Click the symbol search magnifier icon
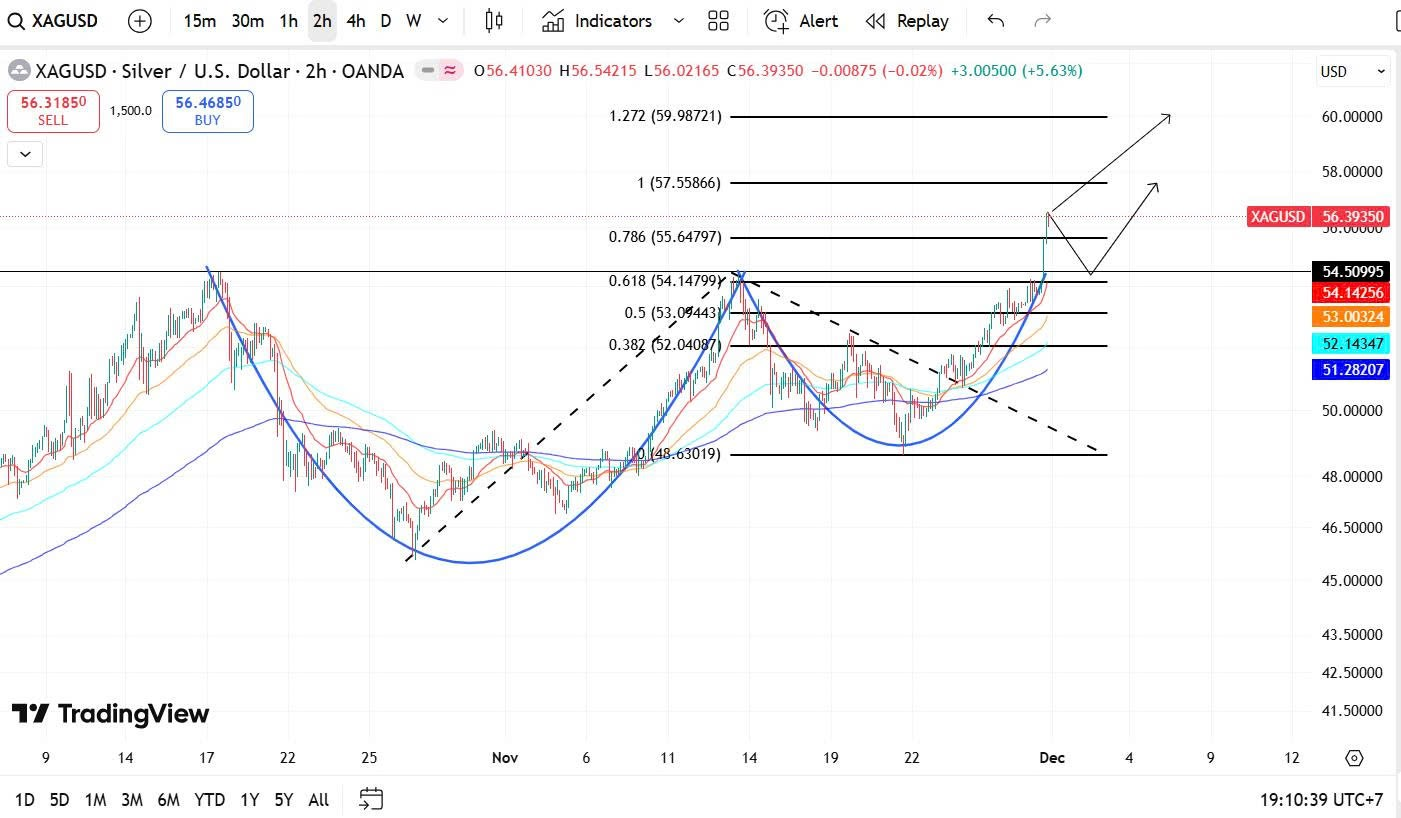Viewport: 1401px width, 818px height. [17, 21]
